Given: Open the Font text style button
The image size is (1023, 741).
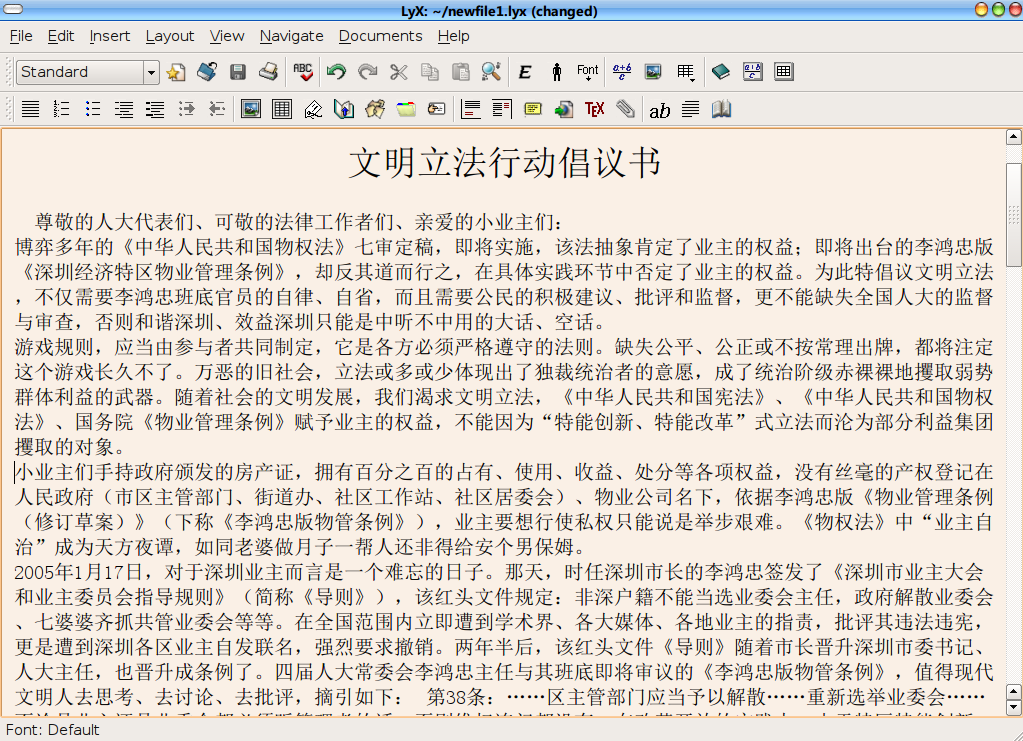Looking at the screenshot, I should click(588, 72).
